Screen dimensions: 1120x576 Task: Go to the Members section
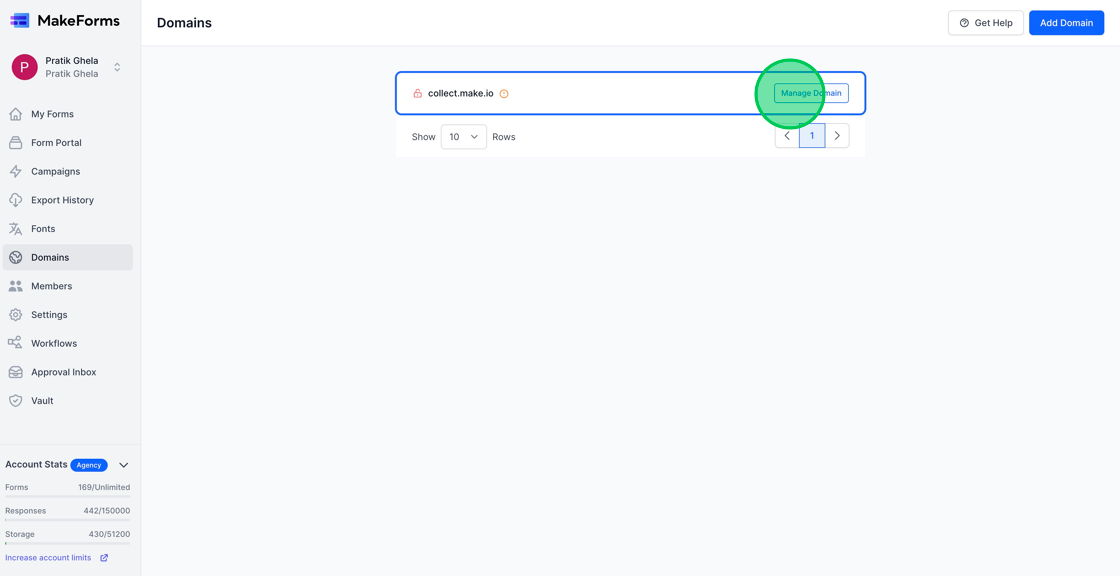point(50,285)
